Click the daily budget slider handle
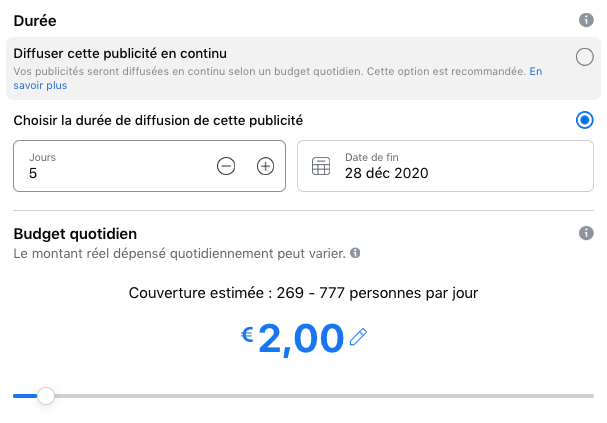 click(x=46, y=396)
